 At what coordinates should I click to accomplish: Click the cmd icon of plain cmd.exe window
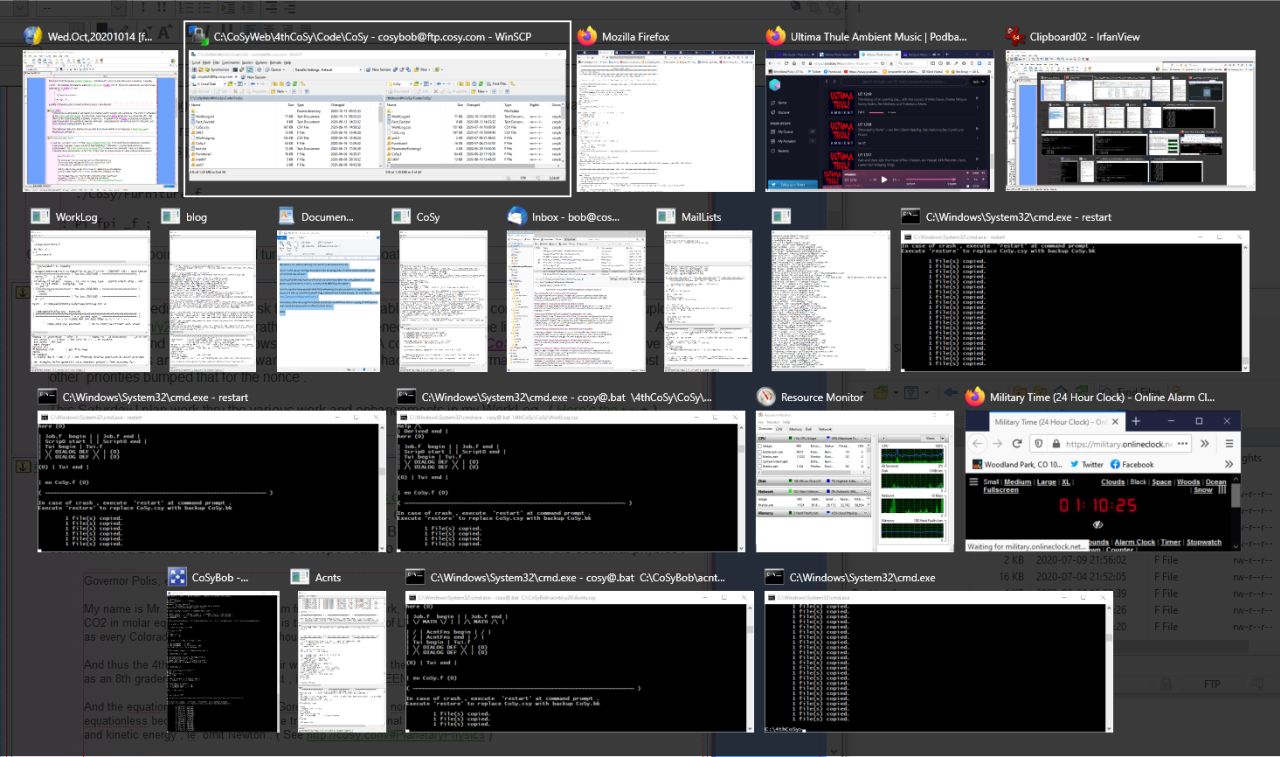[773, 577]
